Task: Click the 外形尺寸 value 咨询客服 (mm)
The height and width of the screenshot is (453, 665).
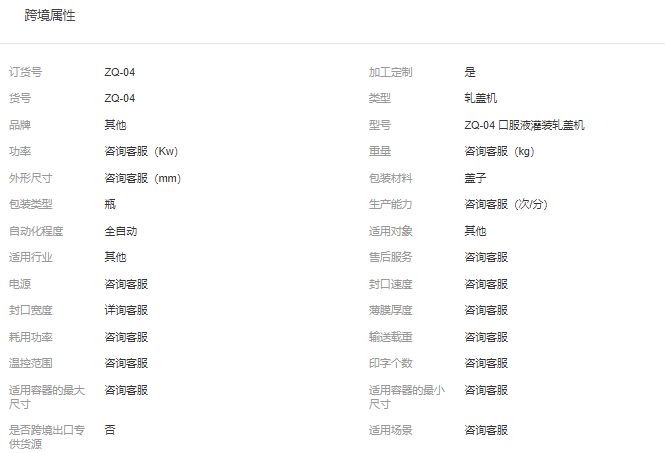Action: [x=143, y=178]
